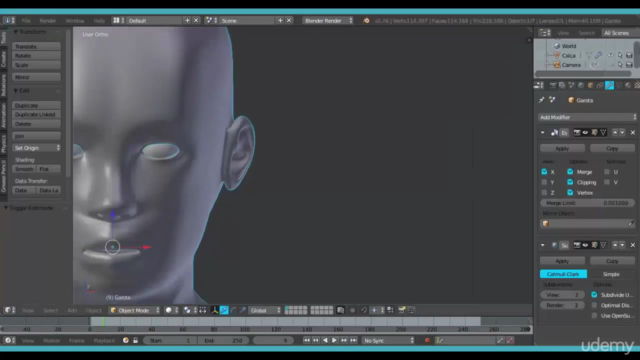Enable the Mirror Z axis checkbox

point(544,192)
